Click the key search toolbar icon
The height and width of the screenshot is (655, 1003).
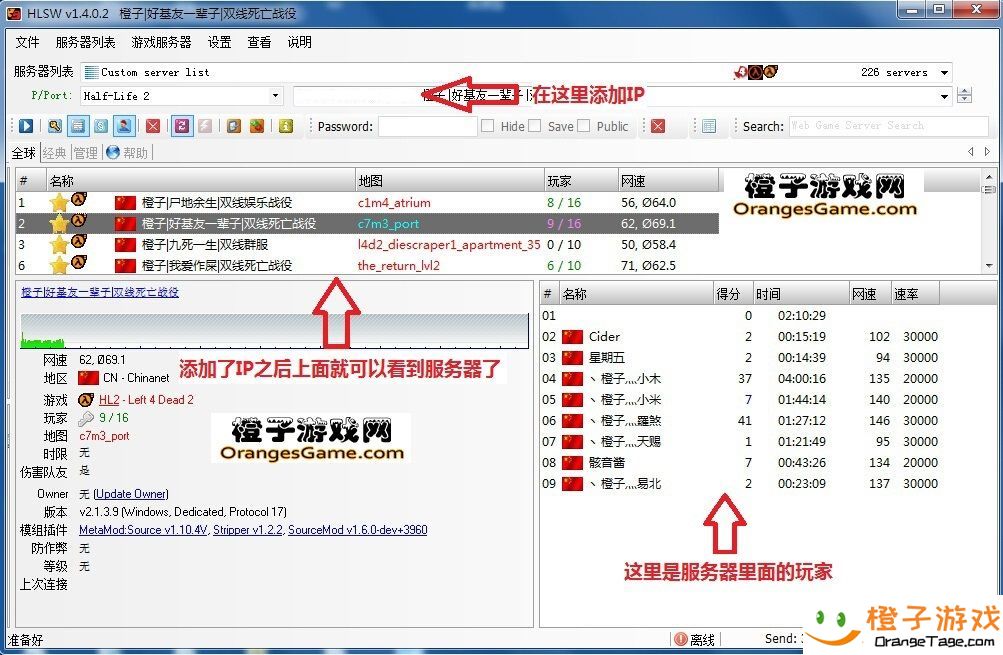pyautogui.click(x=55, y=126)
